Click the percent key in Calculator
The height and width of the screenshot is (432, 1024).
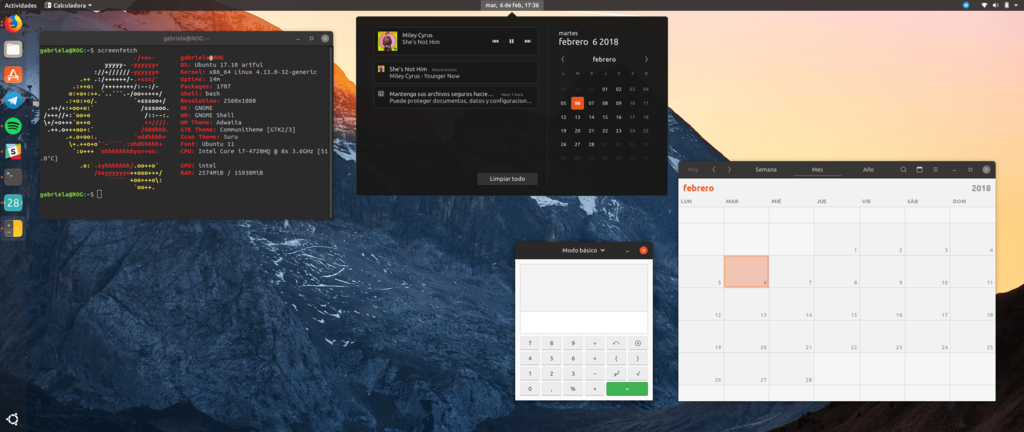573,389
